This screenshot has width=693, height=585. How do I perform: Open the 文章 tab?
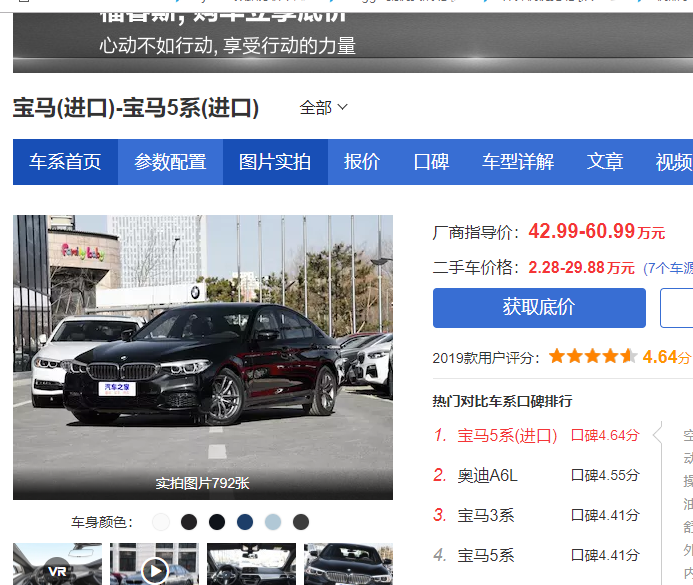pyautogui.click(x=605, y=162)
